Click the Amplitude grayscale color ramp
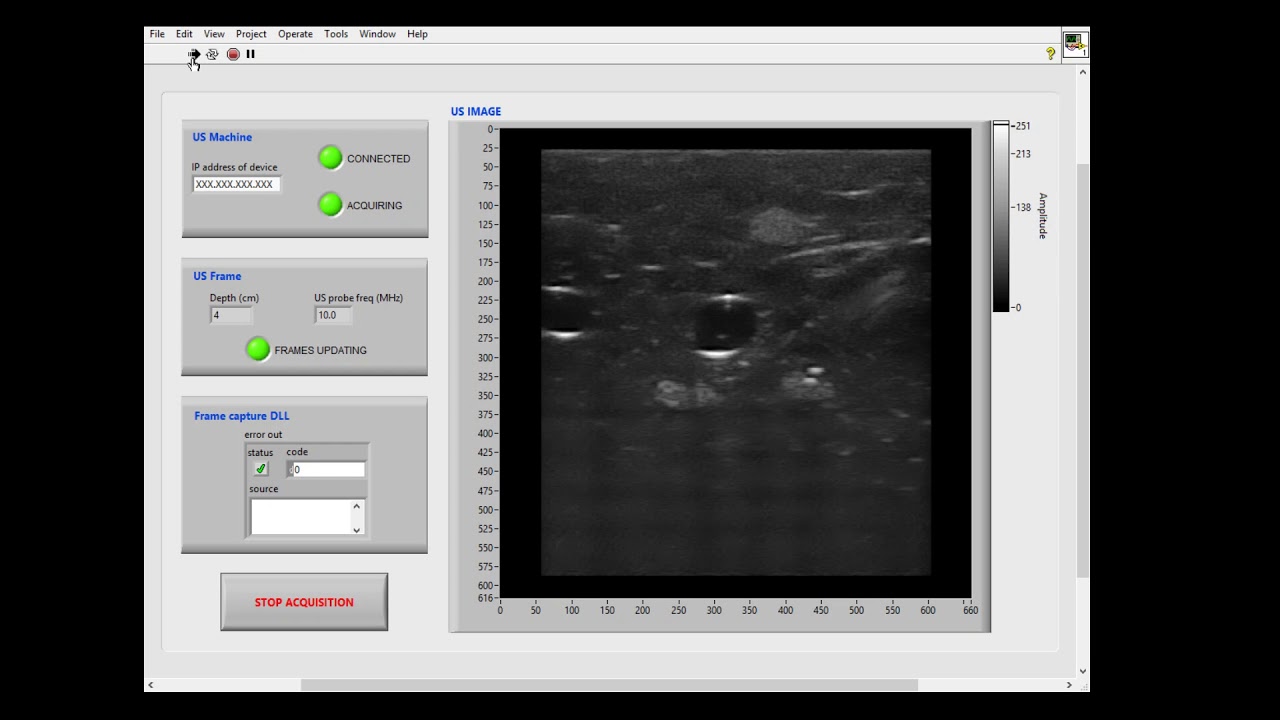This screenshot has height=720, width=1280. (1001, 216)
